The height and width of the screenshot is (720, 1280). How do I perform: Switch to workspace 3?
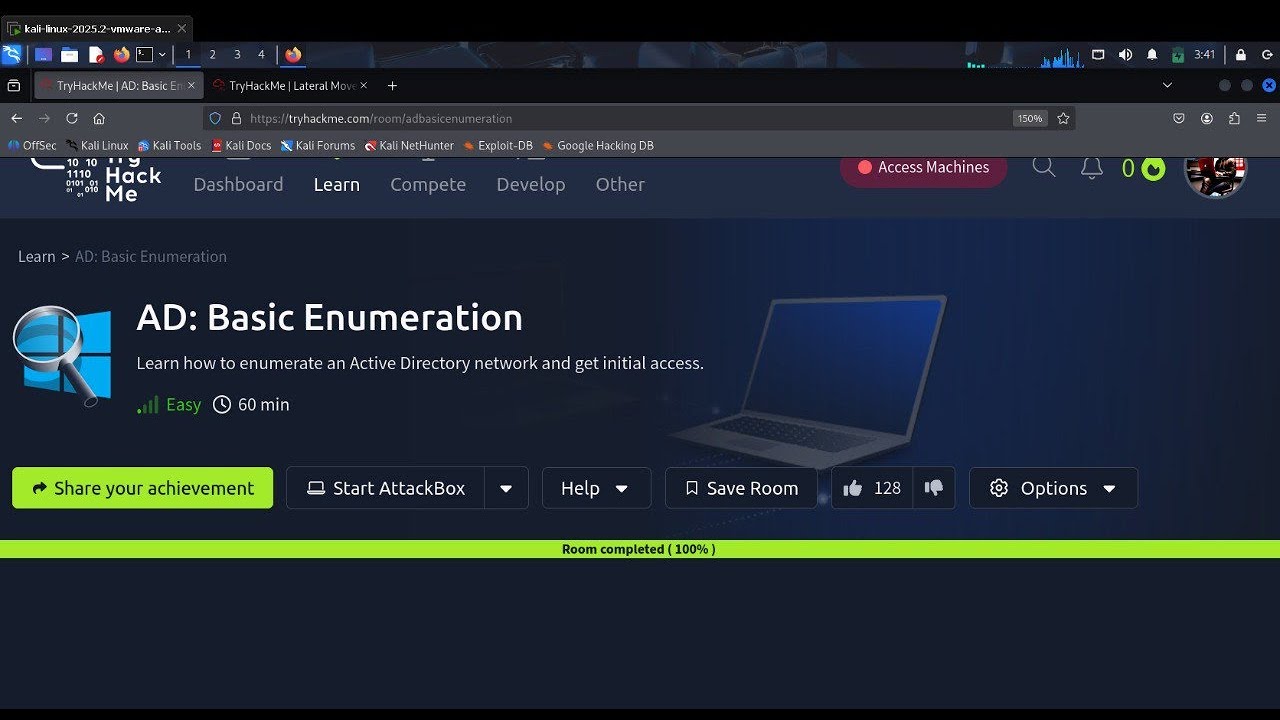click(237, 55)
